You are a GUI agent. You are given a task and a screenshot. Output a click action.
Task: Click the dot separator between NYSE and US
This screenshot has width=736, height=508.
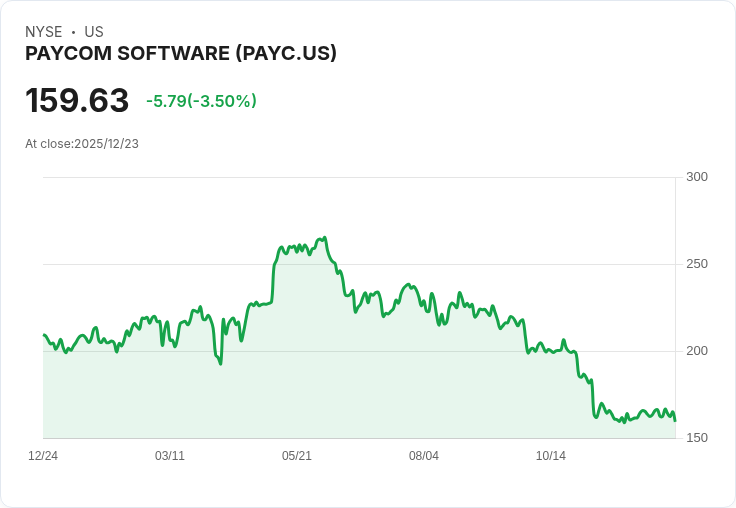tap(73, 32)
